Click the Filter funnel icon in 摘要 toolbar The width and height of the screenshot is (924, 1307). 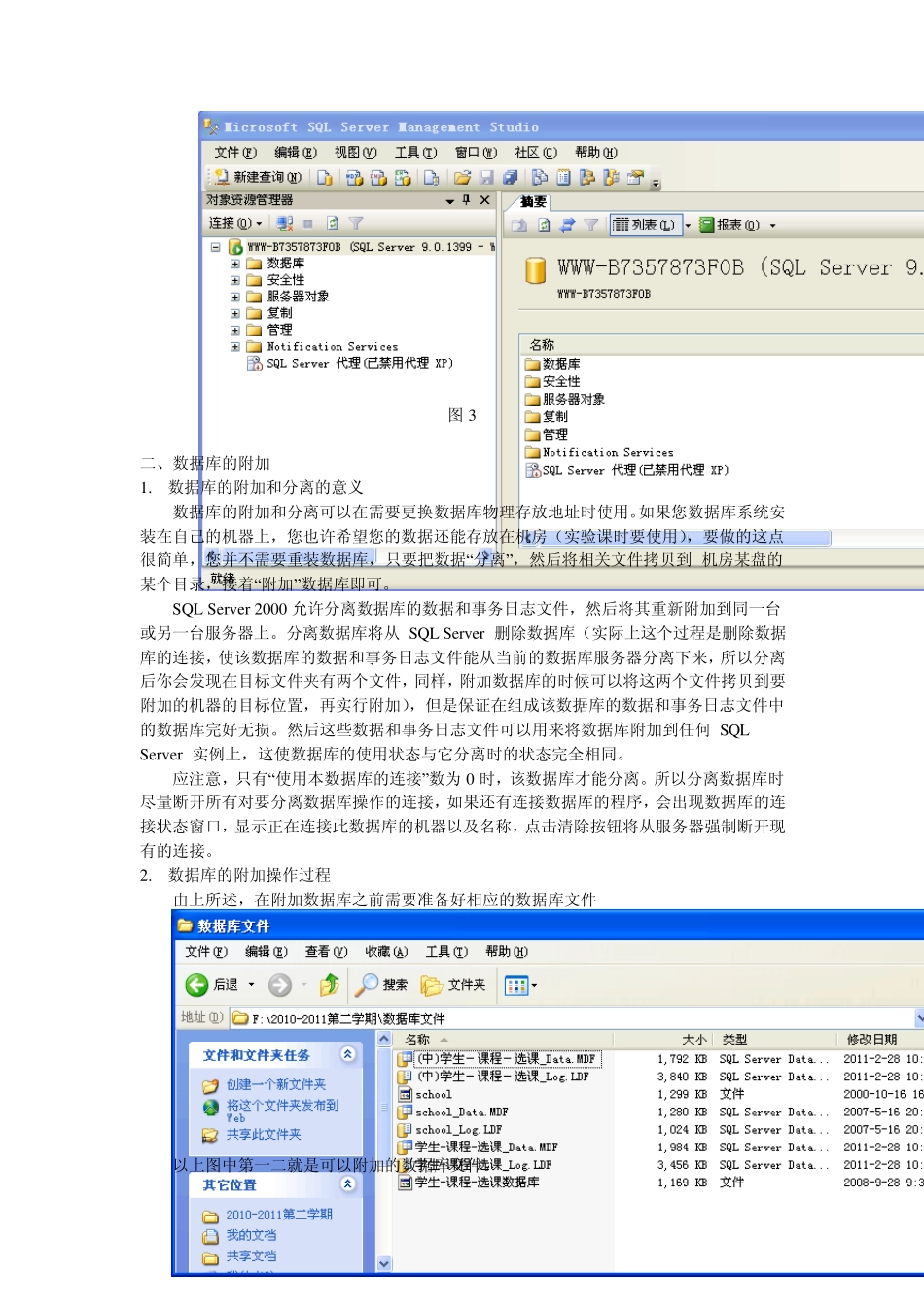pyautogui.click(x=591, y=225)
